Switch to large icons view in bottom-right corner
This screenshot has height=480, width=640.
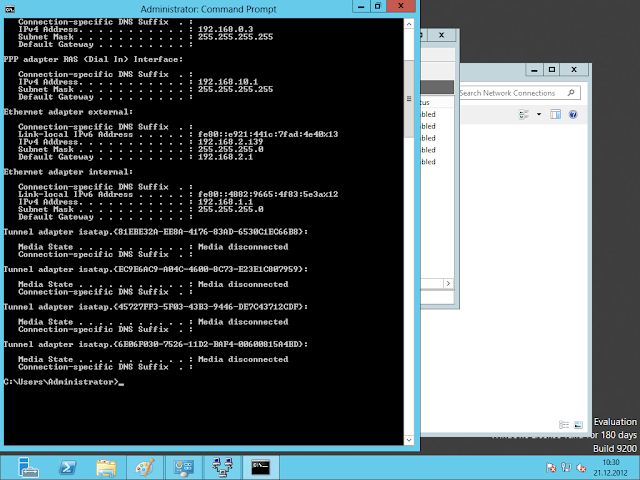[x=577, y=423]
